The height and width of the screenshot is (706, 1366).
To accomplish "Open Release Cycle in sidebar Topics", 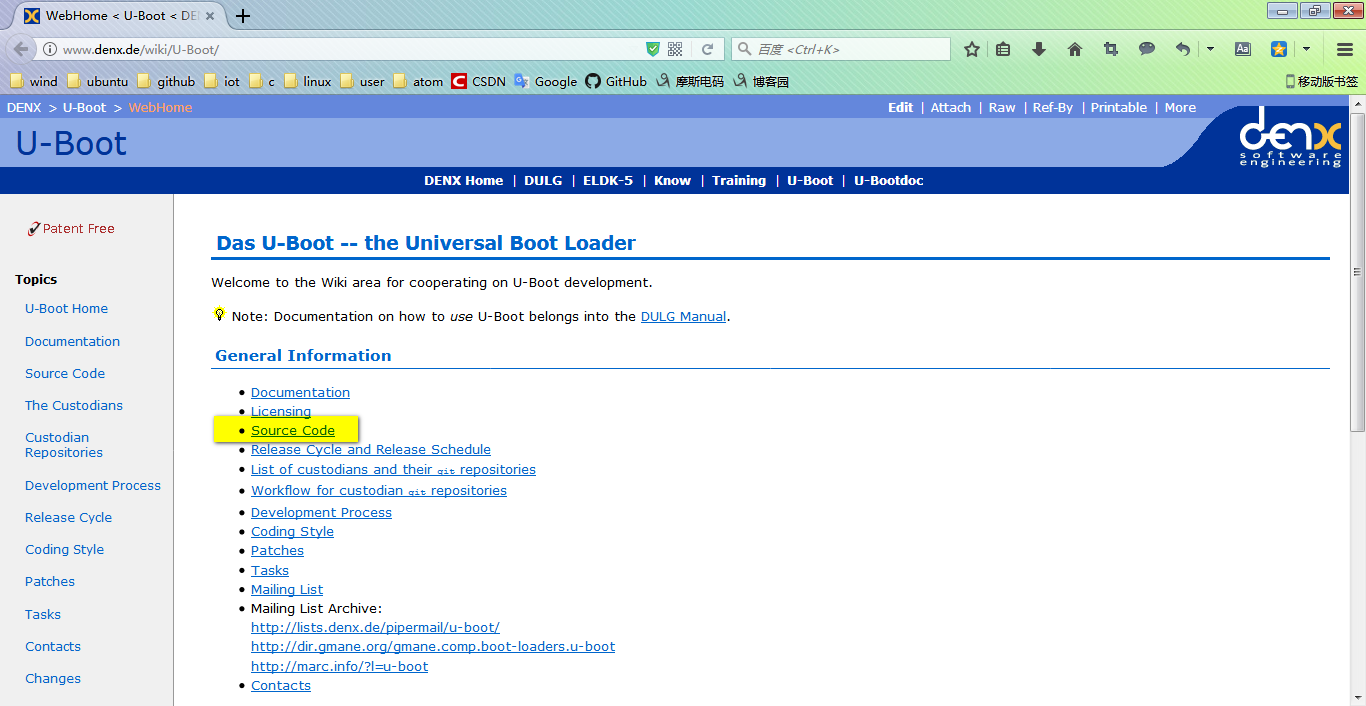I will coord(68,517).
